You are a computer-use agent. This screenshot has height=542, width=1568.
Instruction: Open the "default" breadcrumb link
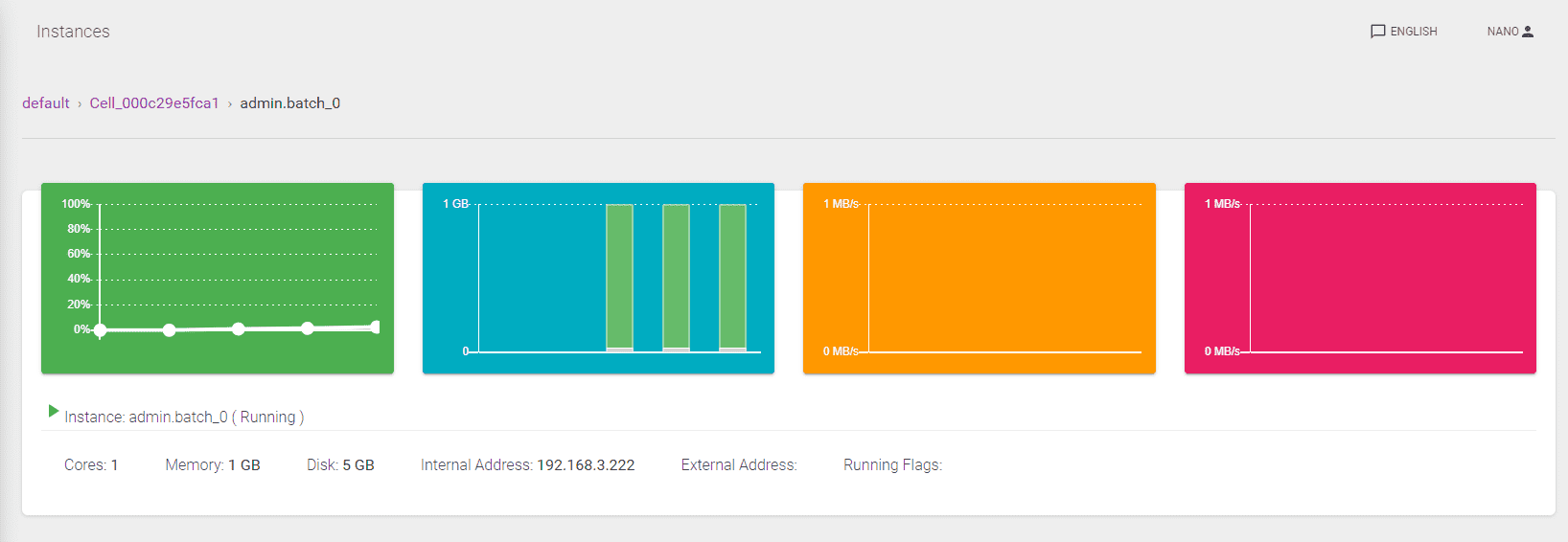point(46,103)
